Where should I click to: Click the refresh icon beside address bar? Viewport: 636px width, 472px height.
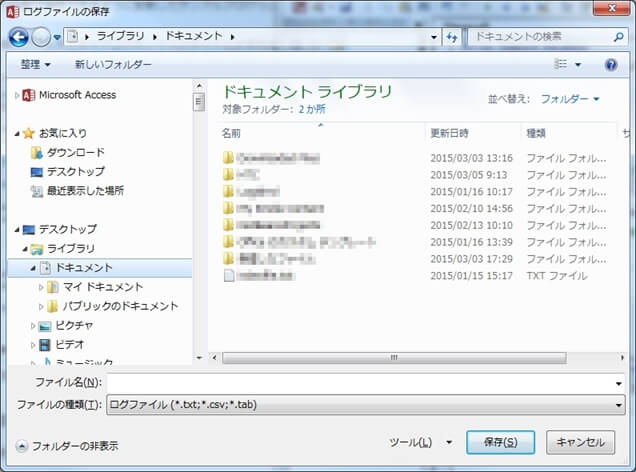pyautogui.click(x=453, y=37)
